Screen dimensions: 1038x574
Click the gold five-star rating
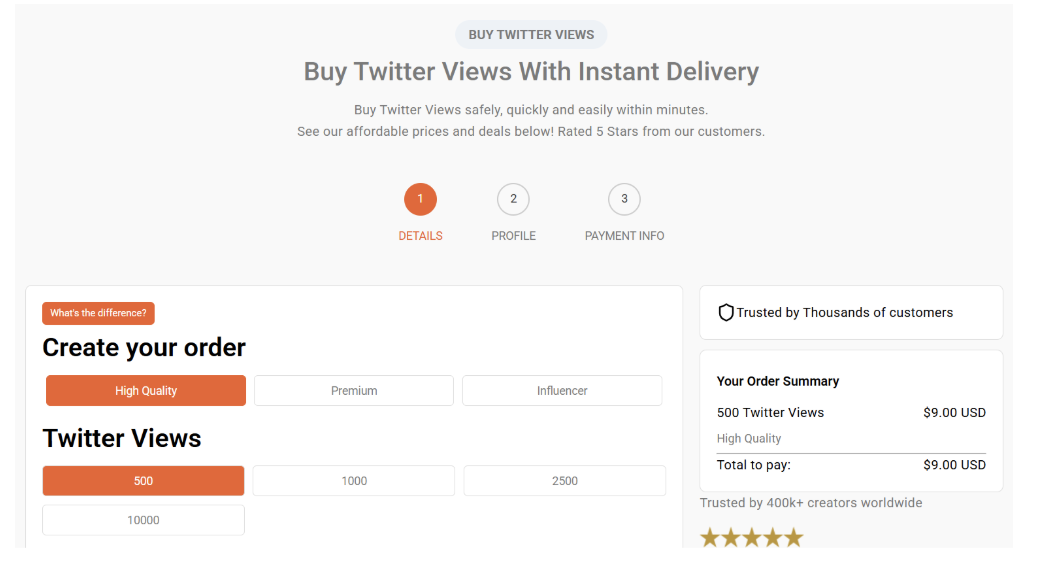pos(751,538)
